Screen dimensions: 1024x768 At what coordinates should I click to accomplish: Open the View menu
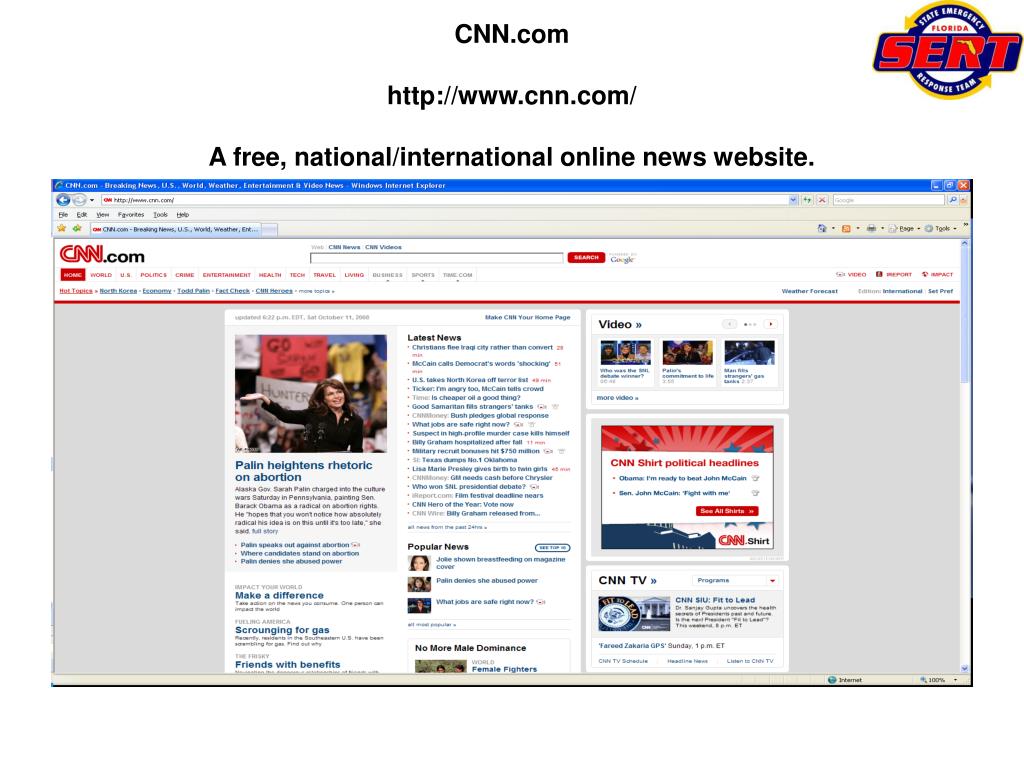[103, 214]
